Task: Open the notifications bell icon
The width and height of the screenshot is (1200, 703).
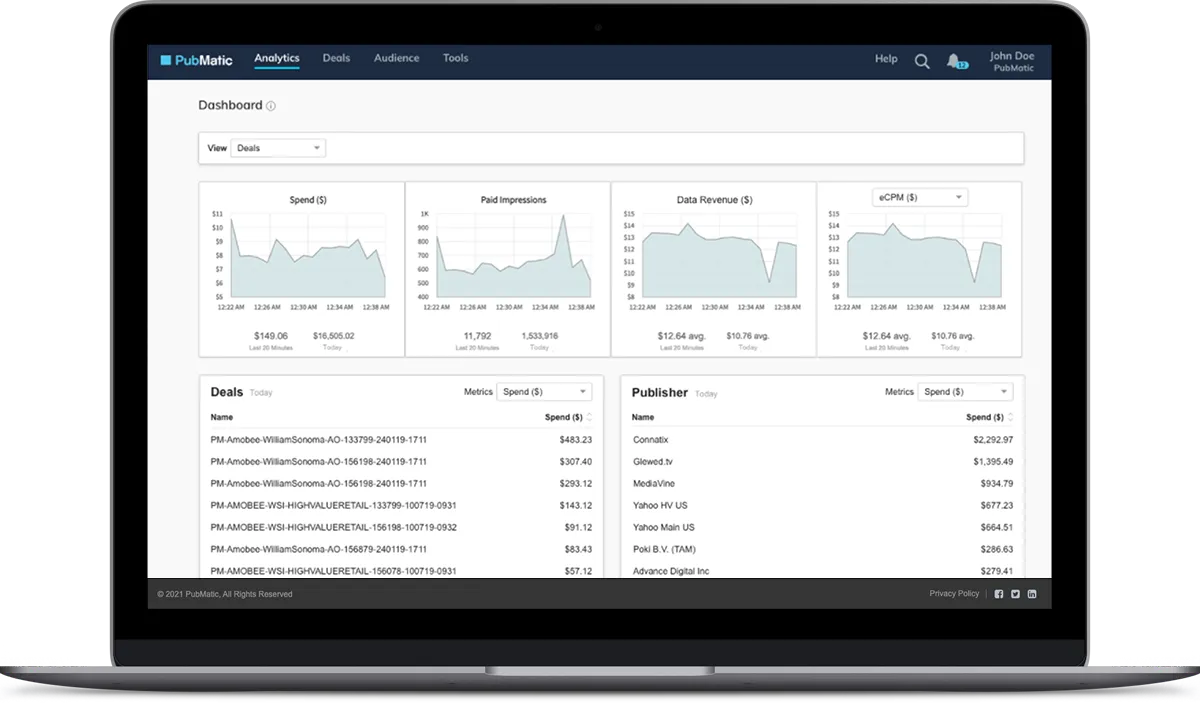Action: tap(956, 61)
